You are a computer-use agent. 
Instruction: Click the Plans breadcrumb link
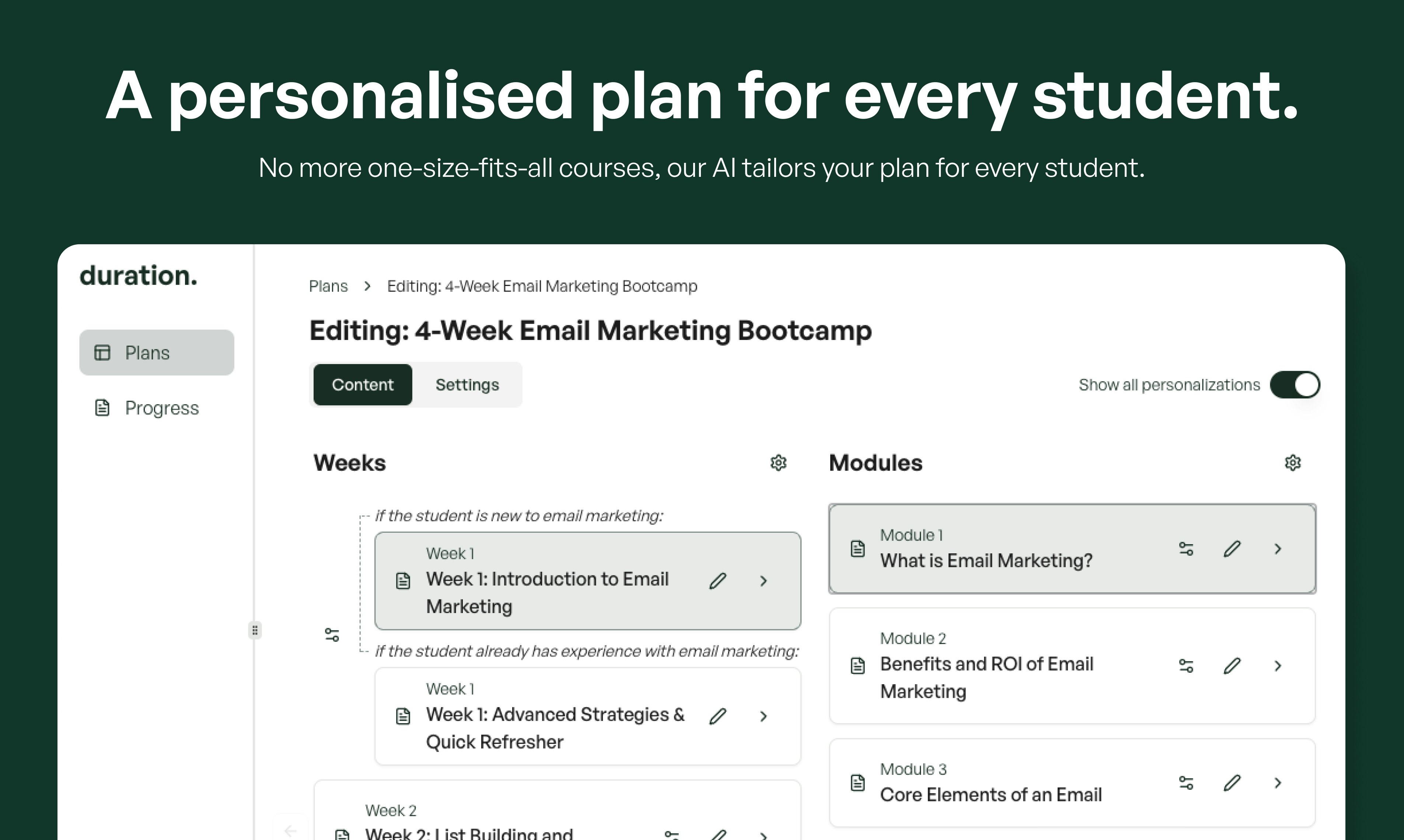point(328,286)
